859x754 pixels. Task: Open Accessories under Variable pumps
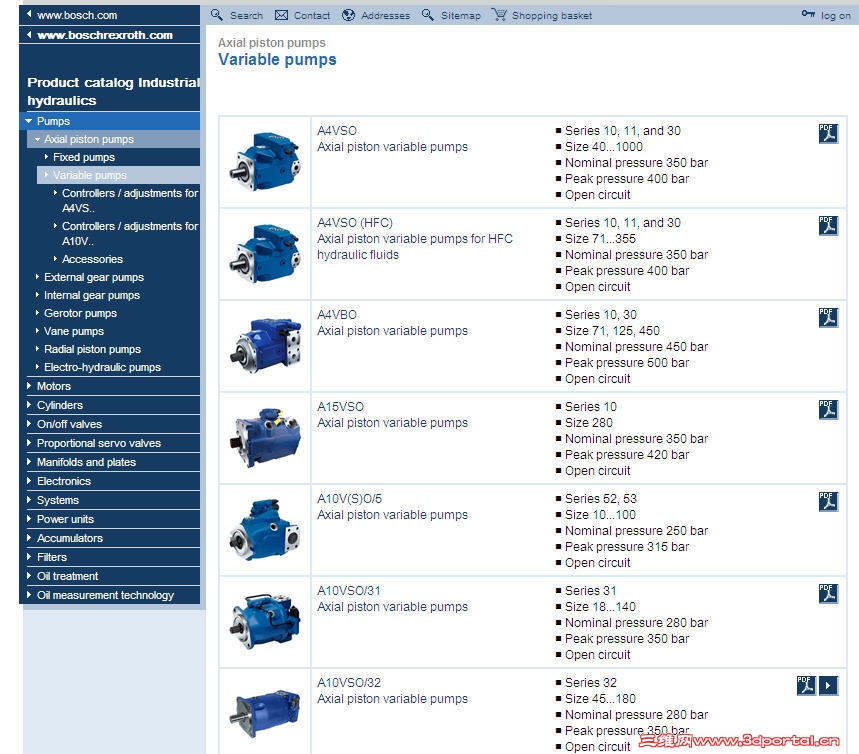coord(92,259)
